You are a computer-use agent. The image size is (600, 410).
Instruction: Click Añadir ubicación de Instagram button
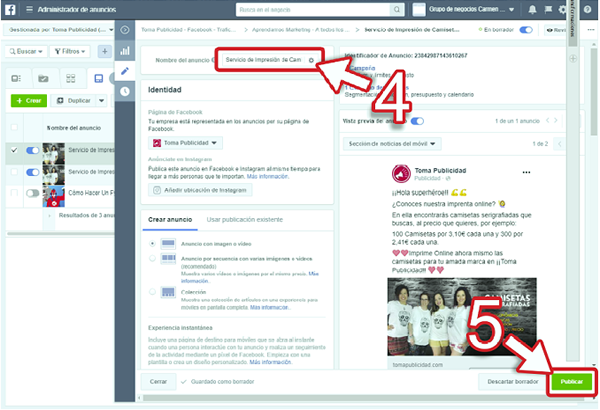[200, 190]
